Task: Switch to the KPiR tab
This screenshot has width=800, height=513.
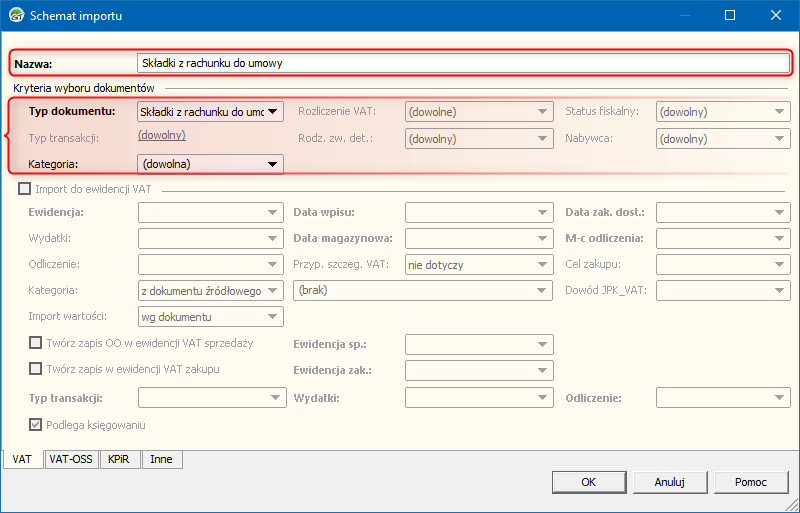Action: pos(119,459)
